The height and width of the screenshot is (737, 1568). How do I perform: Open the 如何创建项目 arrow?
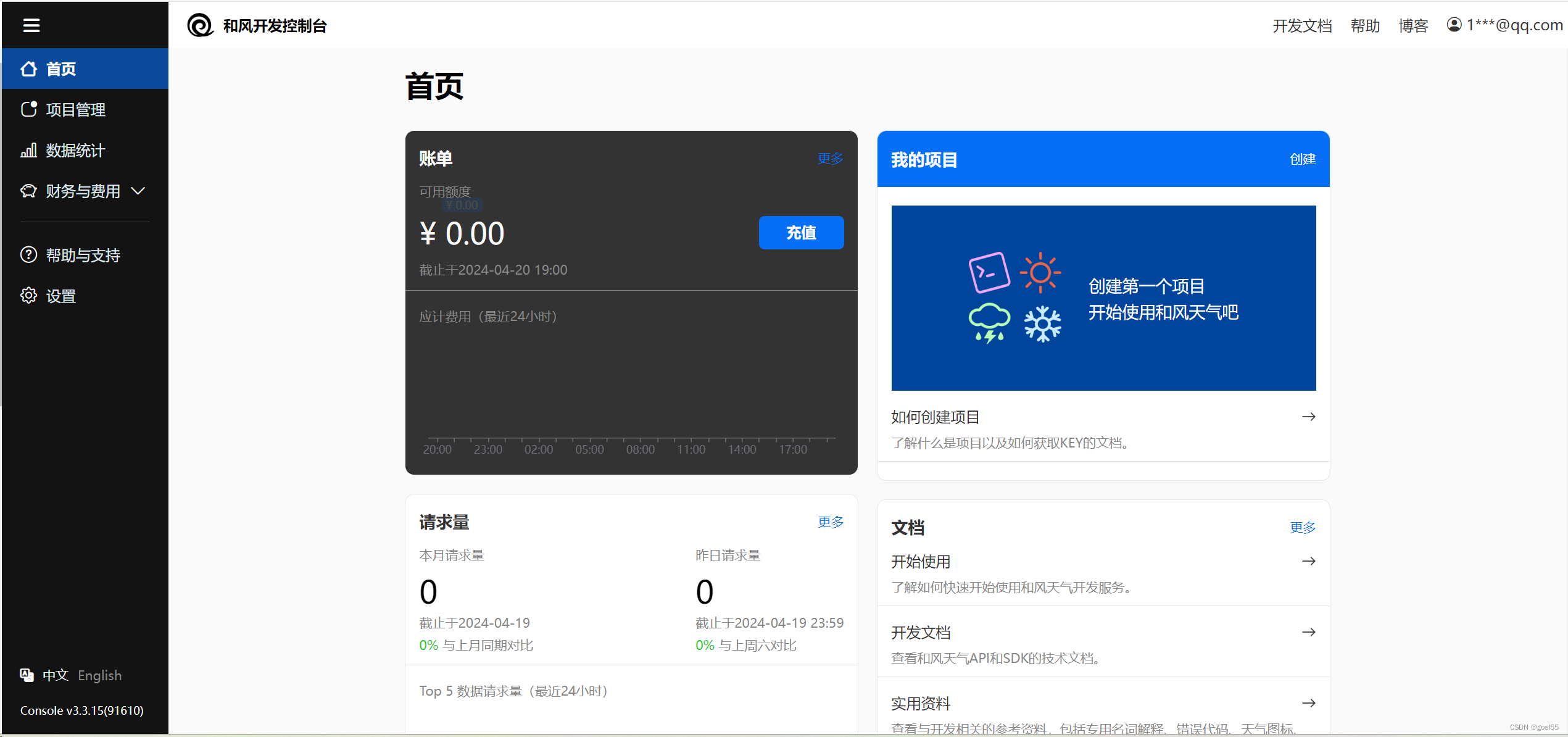click(1308, 417)
